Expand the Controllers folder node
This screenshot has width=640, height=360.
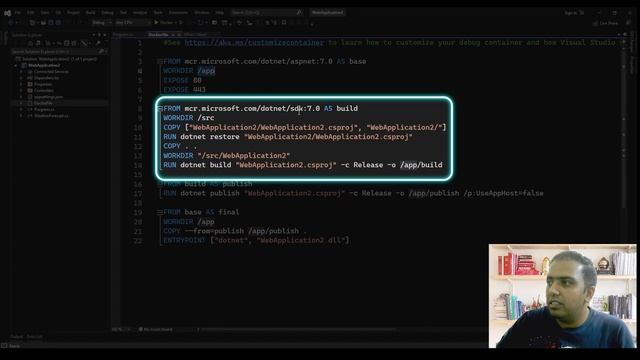[21, 91]
